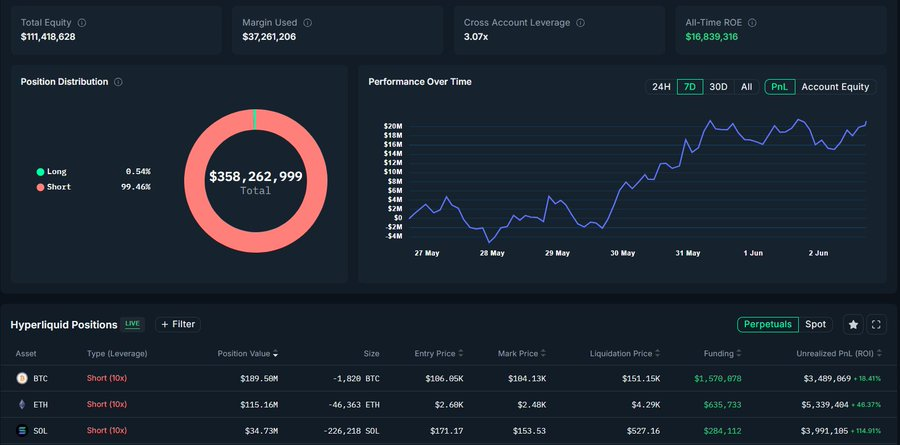Click the Long percentage 0.54%
The height and width of the screenshot is (445, 900).
pos(138,172)
